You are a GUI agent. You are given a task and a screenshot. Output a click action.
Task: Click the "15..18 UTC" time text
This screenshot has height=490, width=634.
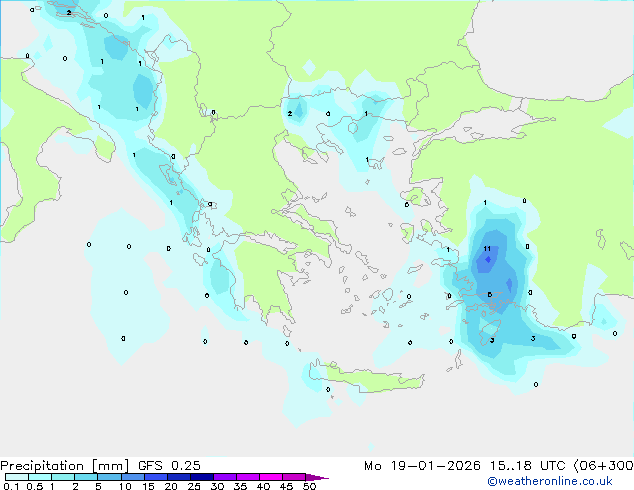pyautogui.click(x=527, y=466)
